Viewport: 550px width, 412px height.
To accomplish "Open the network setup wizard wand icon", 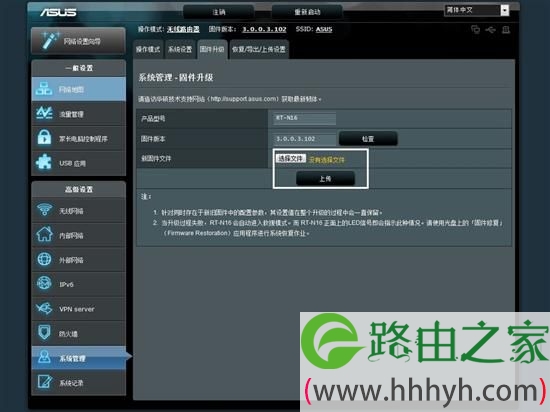I will point(49,40).
